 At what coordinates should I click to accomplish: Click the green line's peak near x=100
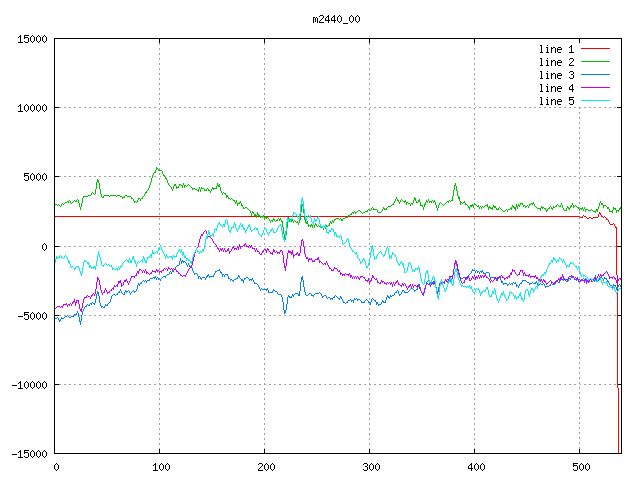pyautogui.click(x=158, y=169)
